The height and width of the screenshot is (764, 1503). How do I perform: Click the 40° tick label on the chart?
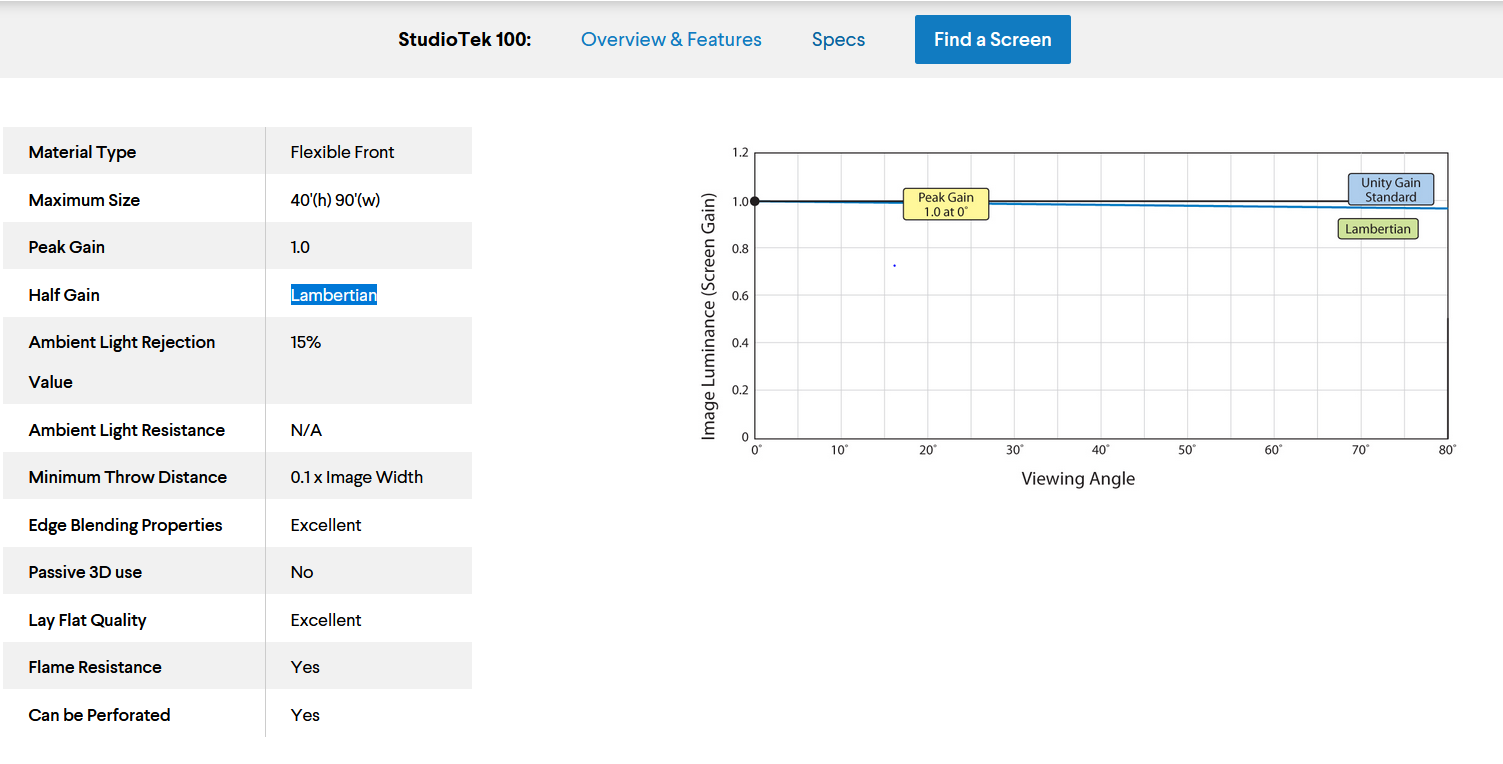1101,451
